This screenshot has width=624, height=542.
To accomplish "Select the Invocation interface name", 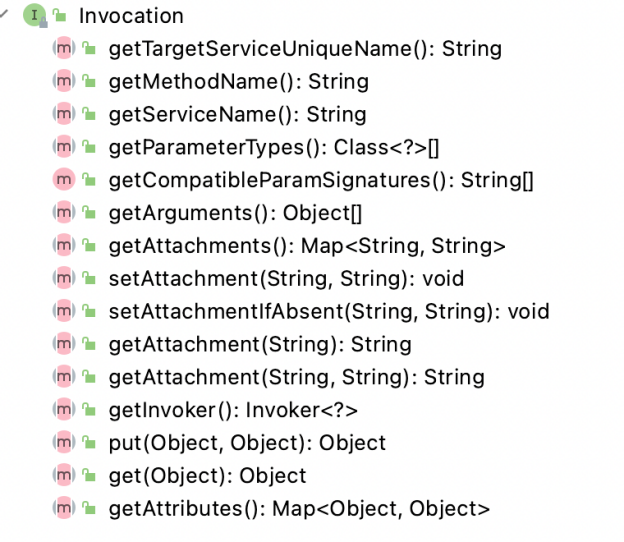I will click(131, 16).
